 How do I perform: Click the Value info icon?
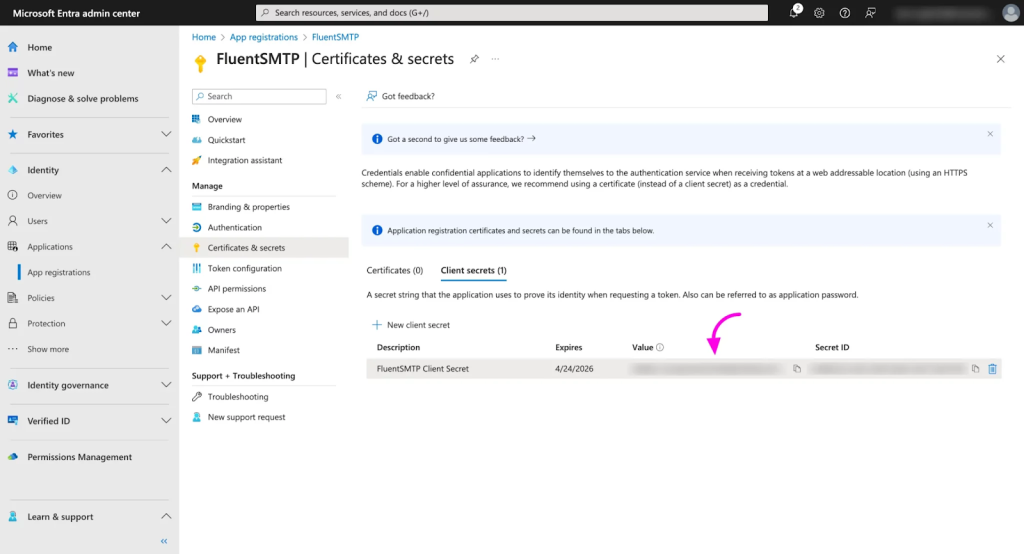[x=660, y=348]
